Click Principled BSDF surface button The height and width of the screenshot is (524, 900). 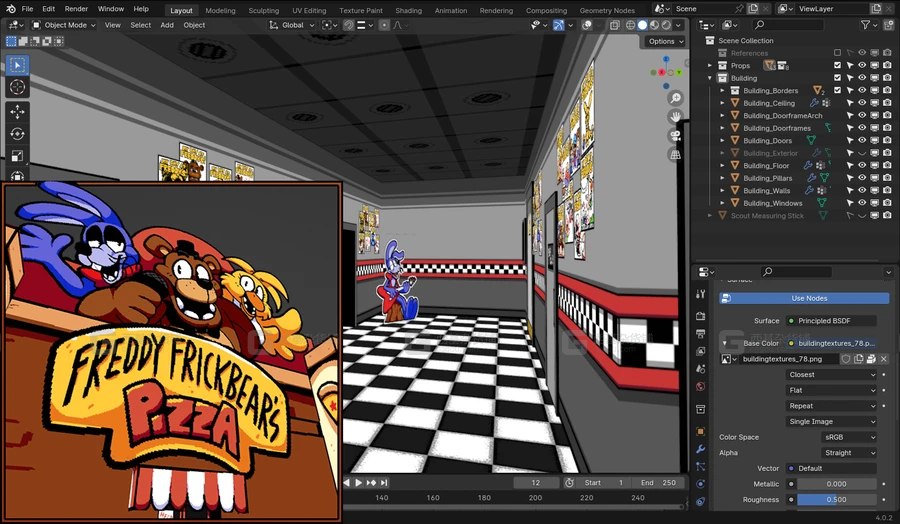click(x=831, y=321)
